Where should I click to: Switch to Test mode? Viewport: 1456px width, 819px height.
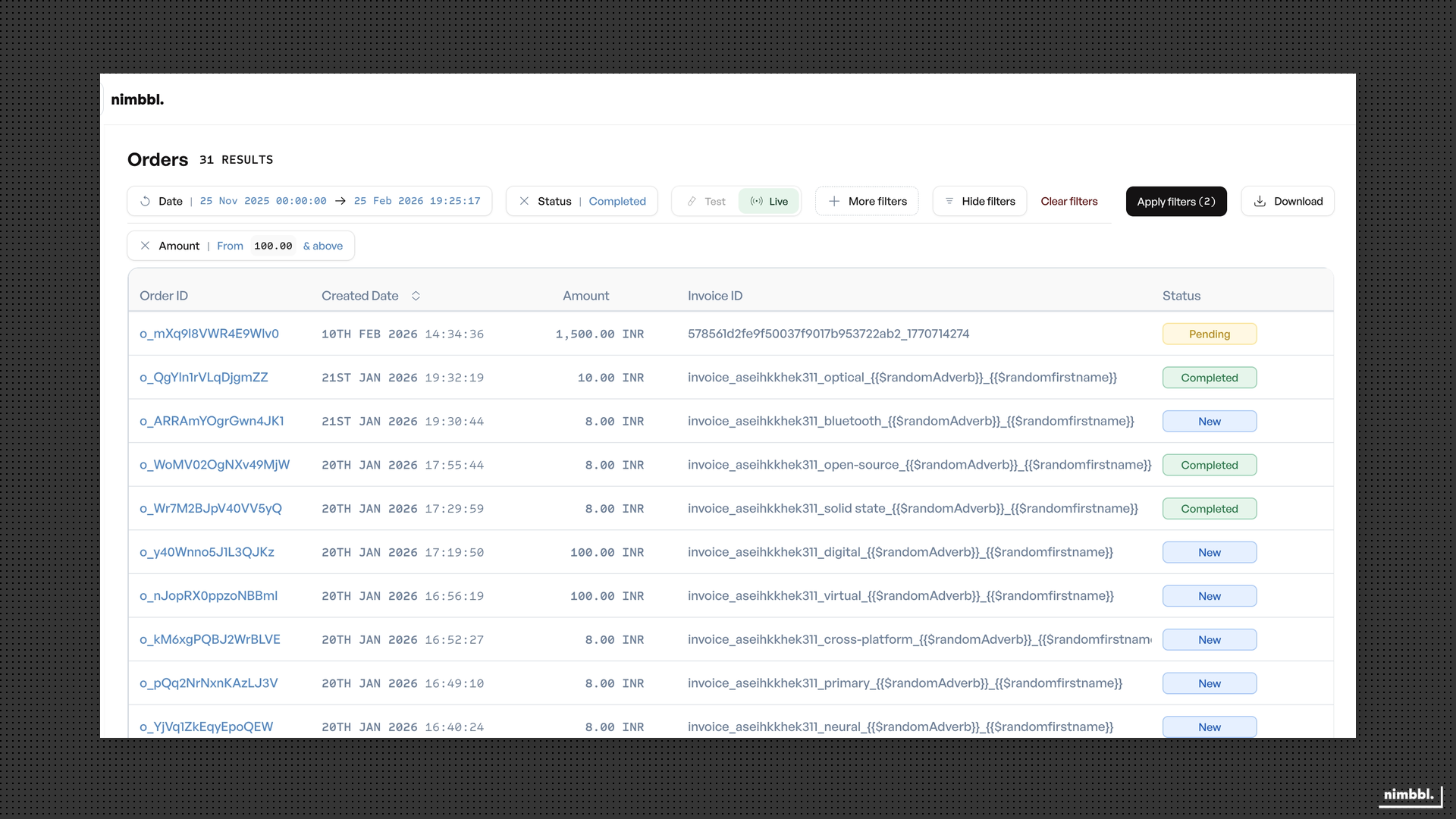(706, 201)
